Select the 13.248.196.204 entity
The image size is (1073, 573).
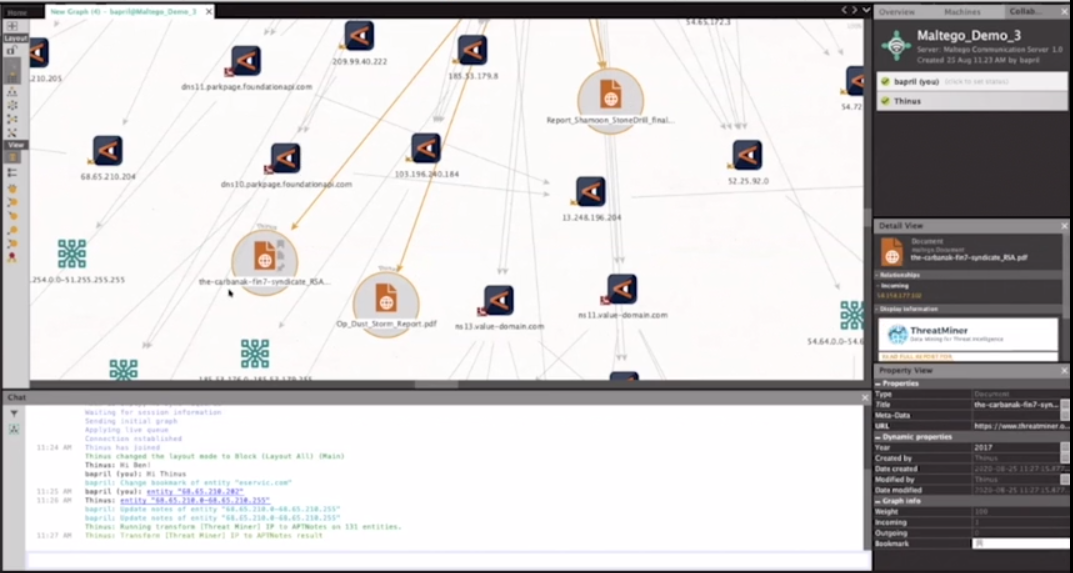tap(591, 192)
